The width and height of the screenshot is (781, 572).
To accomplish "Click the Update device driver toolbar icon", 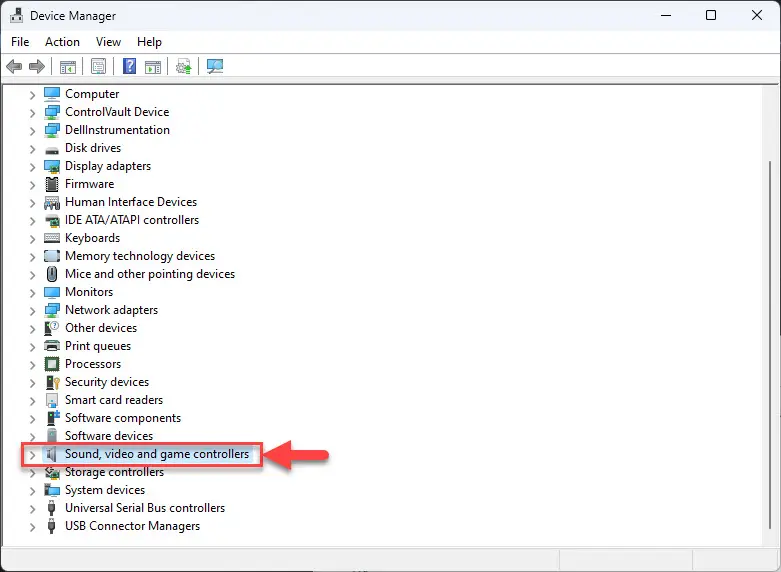I will [x=184, y=66].
